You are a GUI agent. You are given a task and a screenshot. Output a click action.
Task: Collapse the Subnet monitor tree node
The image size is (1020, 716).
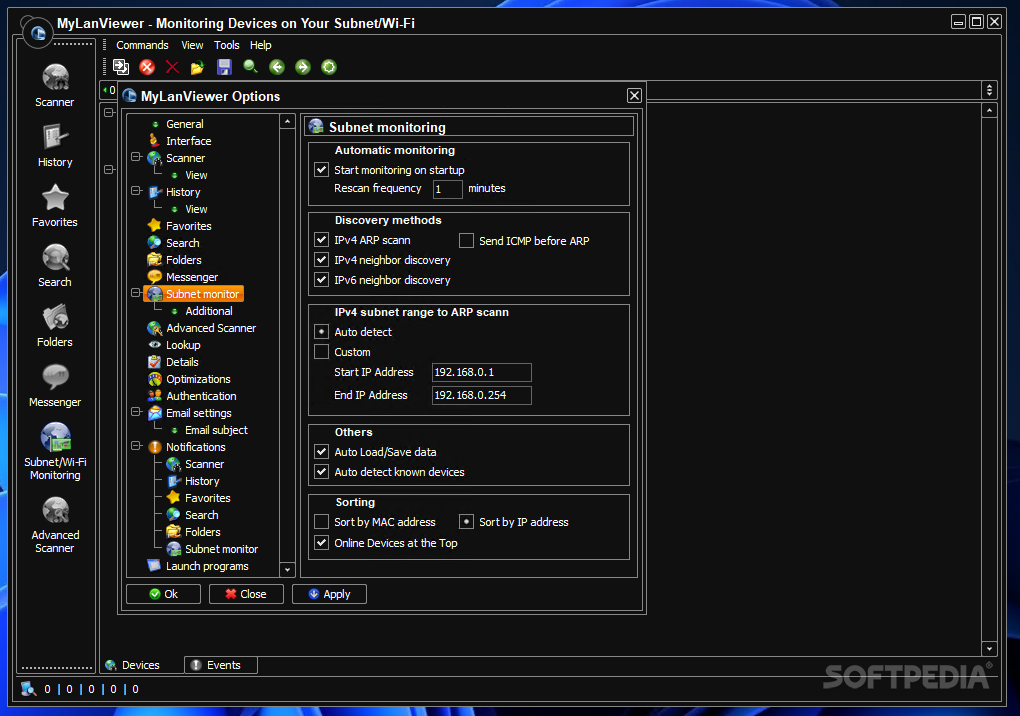tap(136, 293)
